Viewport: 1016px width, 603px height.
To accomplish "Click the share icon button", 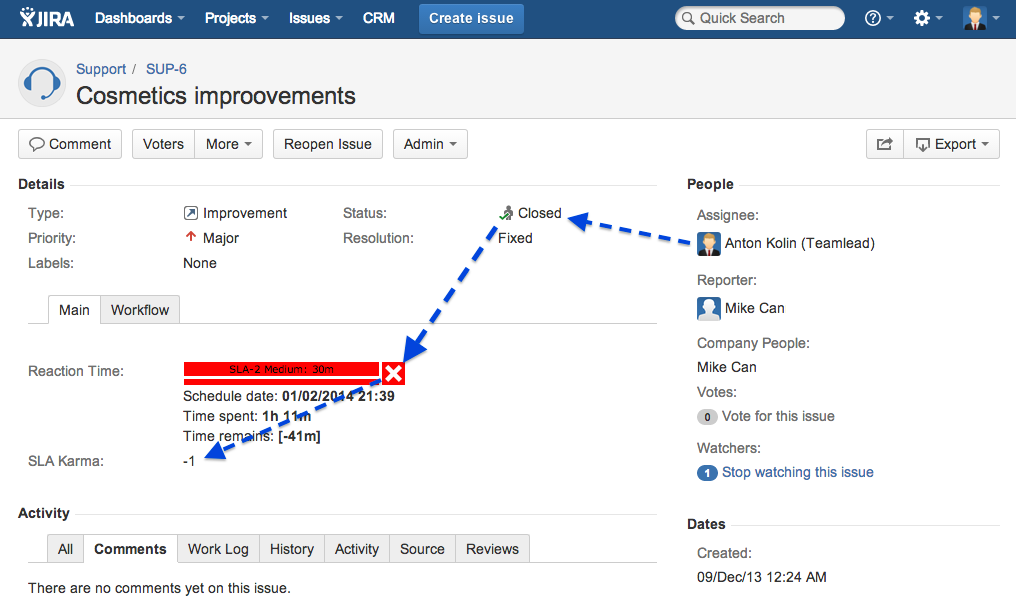I will pos(884,144).
